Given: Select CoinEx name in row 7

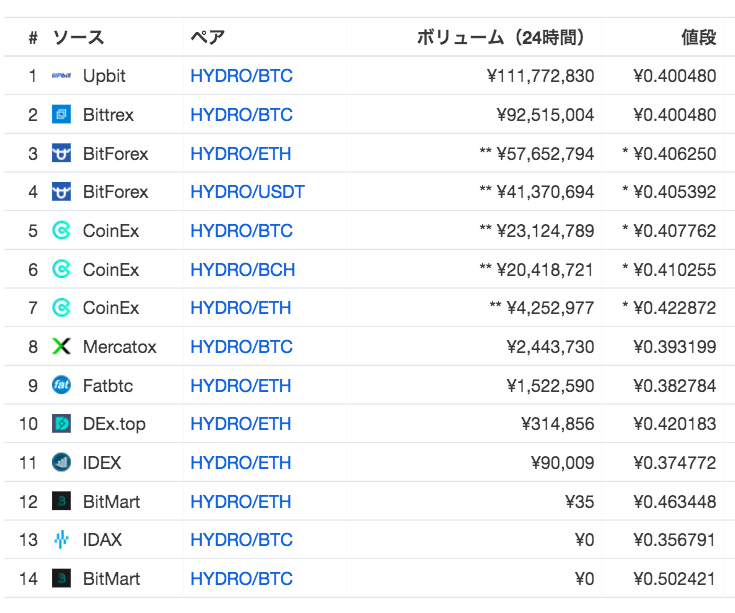Looking at the screenshot, I should (111, 308).
